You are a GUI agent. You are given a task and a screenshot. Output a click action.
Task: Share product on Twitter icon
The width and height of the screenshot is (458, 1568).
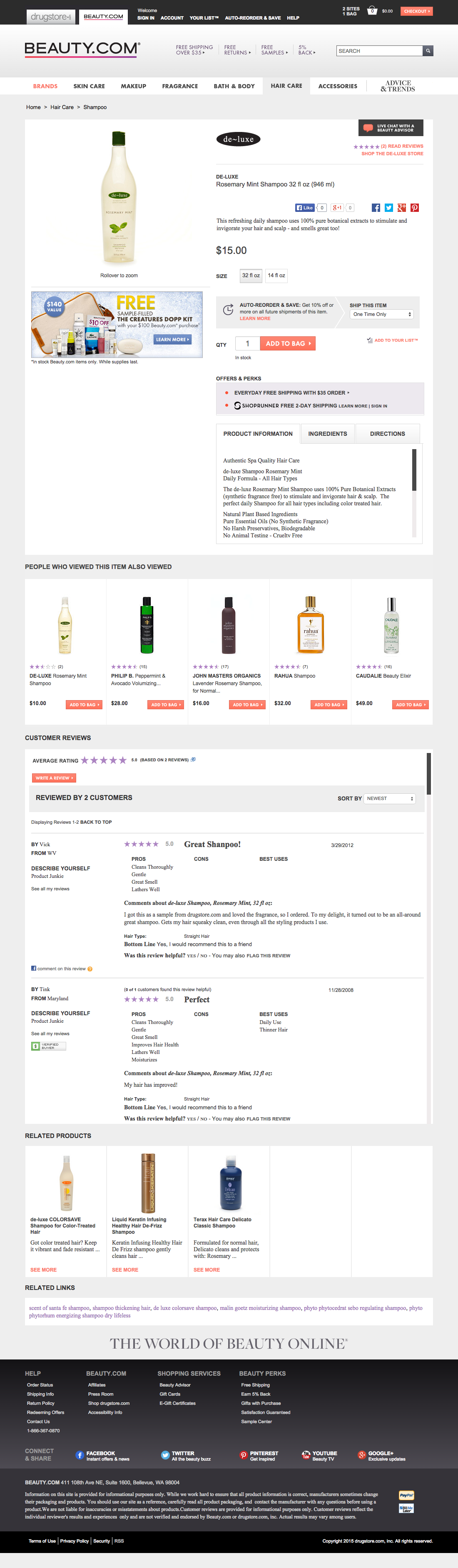pos(388,208)
